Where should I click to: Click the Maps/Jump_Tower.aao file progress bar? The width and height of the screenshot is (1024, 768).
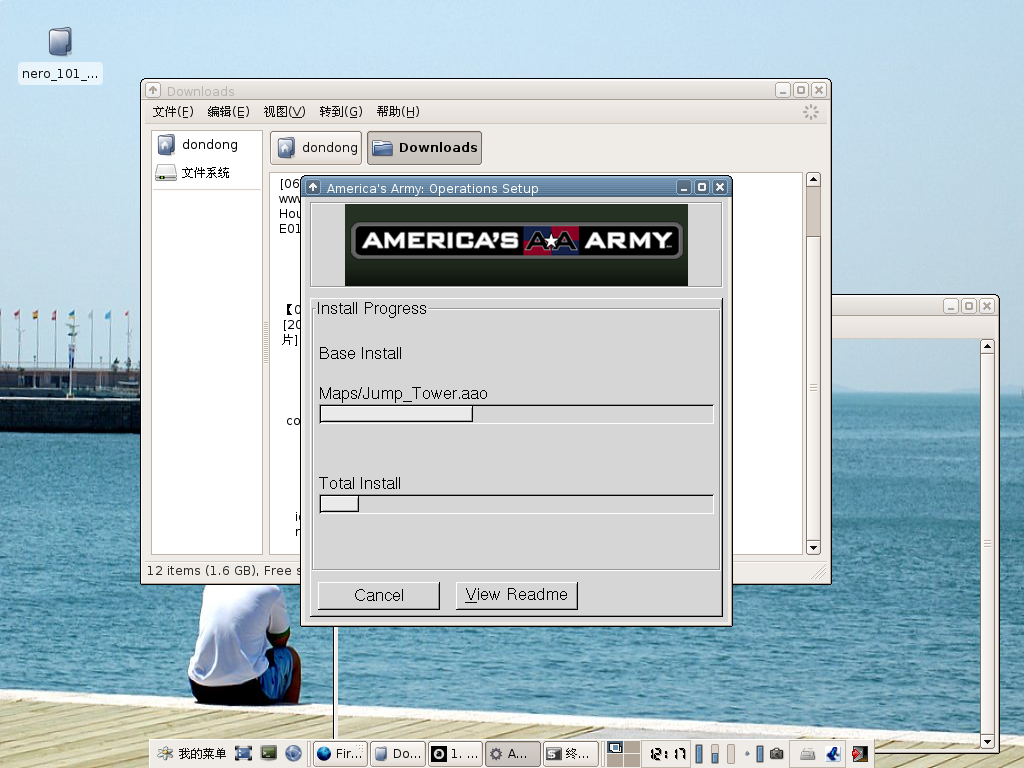[x=517, y=414]
